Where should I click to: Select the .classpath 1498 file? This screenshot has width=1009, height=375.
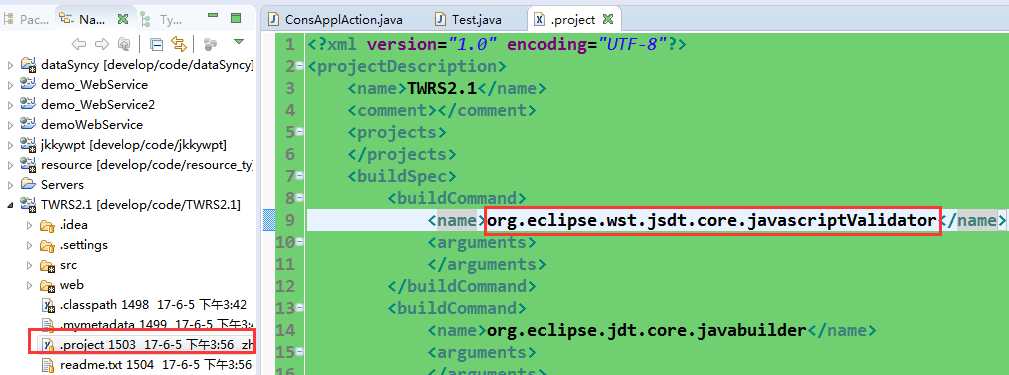tap(153, 305)
